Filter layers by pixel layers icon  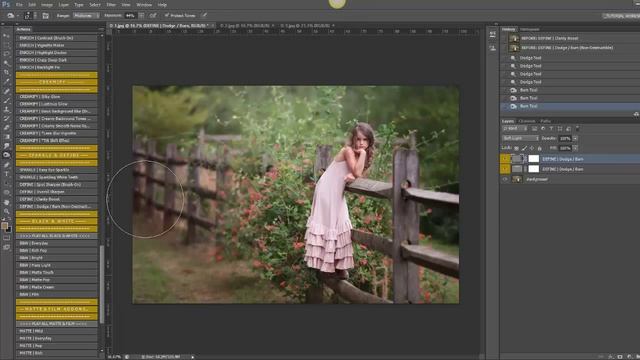(x=534, y=129)
